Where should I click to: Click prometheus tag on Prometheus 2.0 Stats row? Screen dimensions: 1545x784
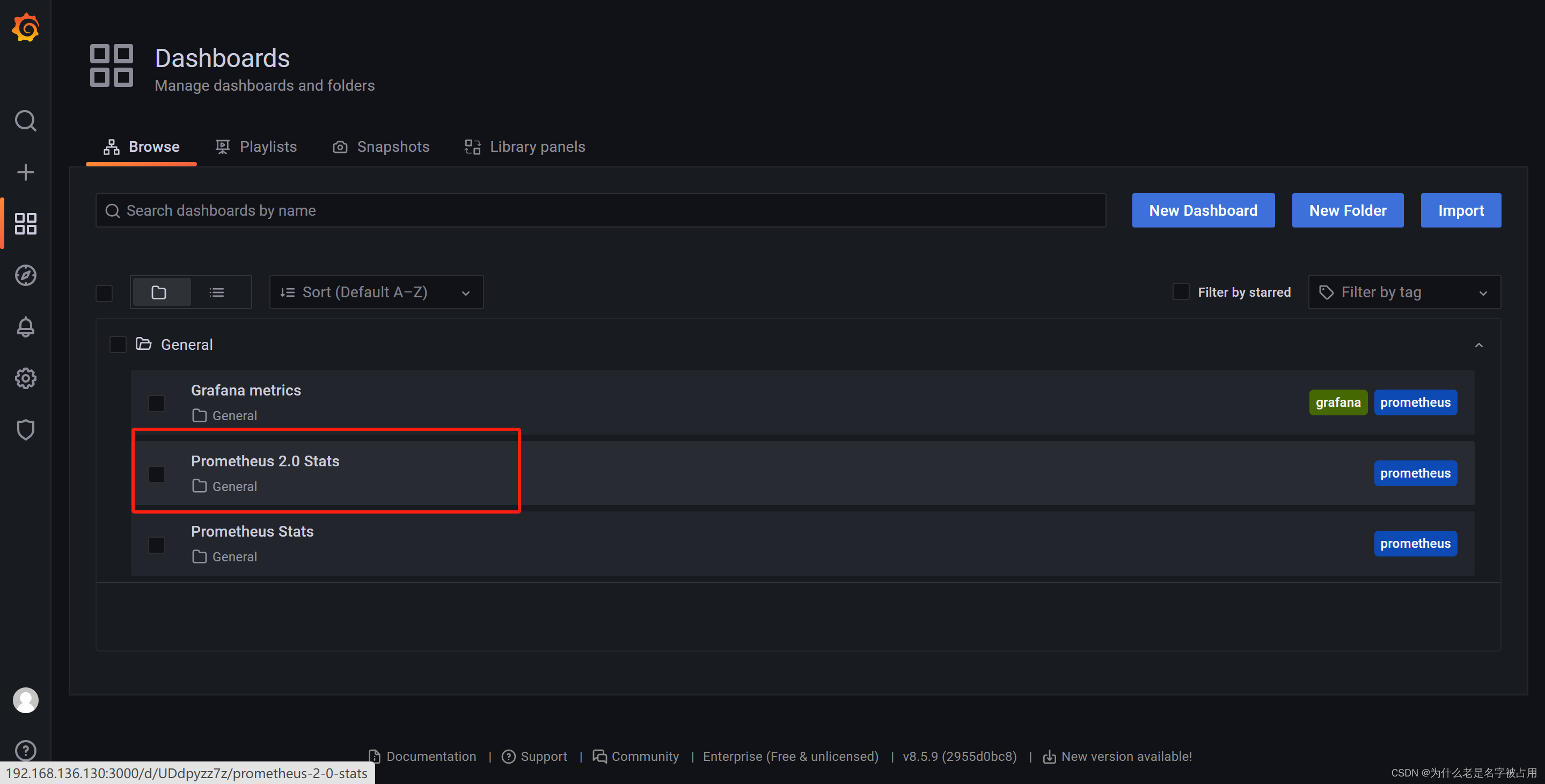[1416, 473]
